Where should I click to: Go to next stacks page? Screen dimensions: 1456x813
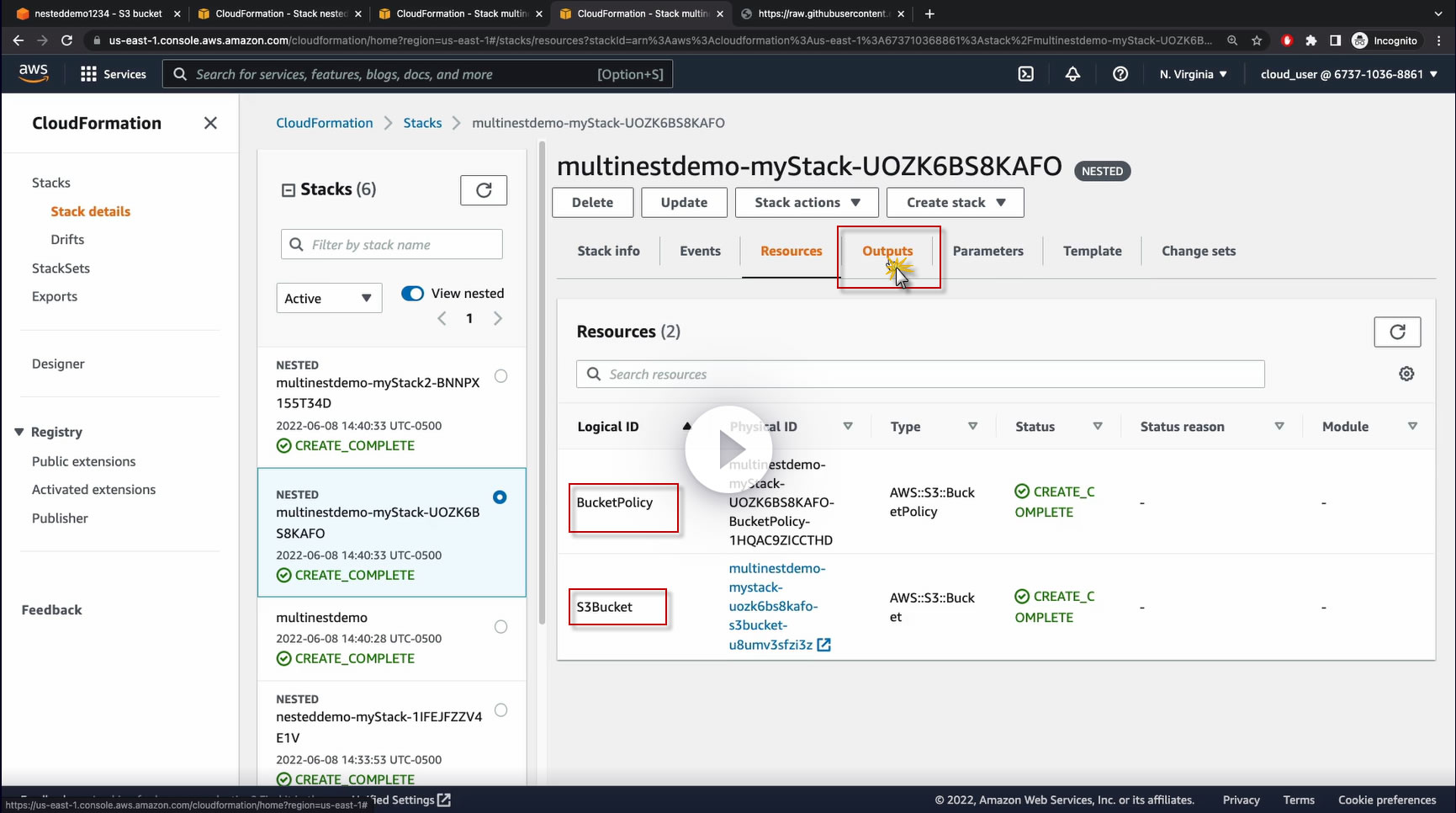(498, 318)
